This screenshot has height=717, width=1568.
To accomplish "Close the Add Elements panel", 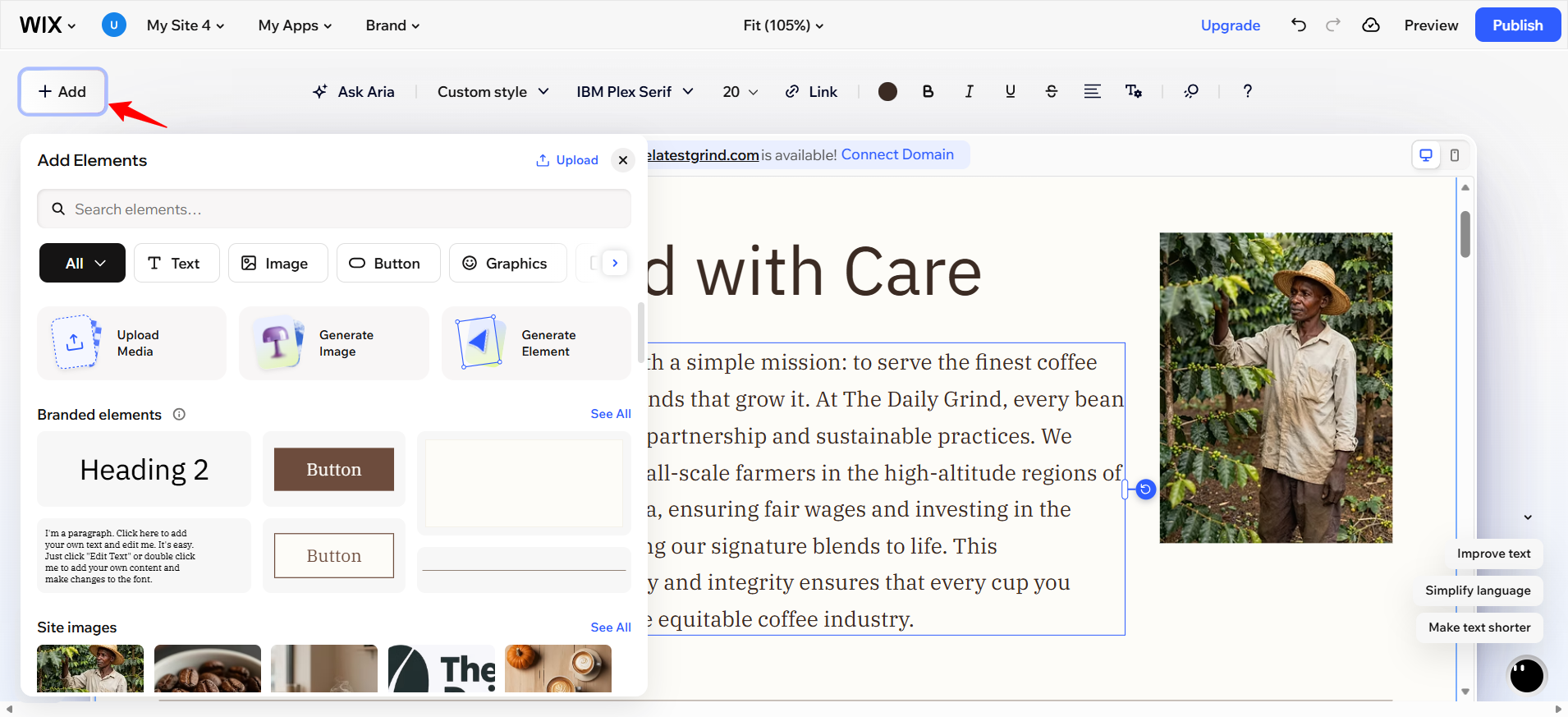I will pyautogui.click(x=623, y=160).
